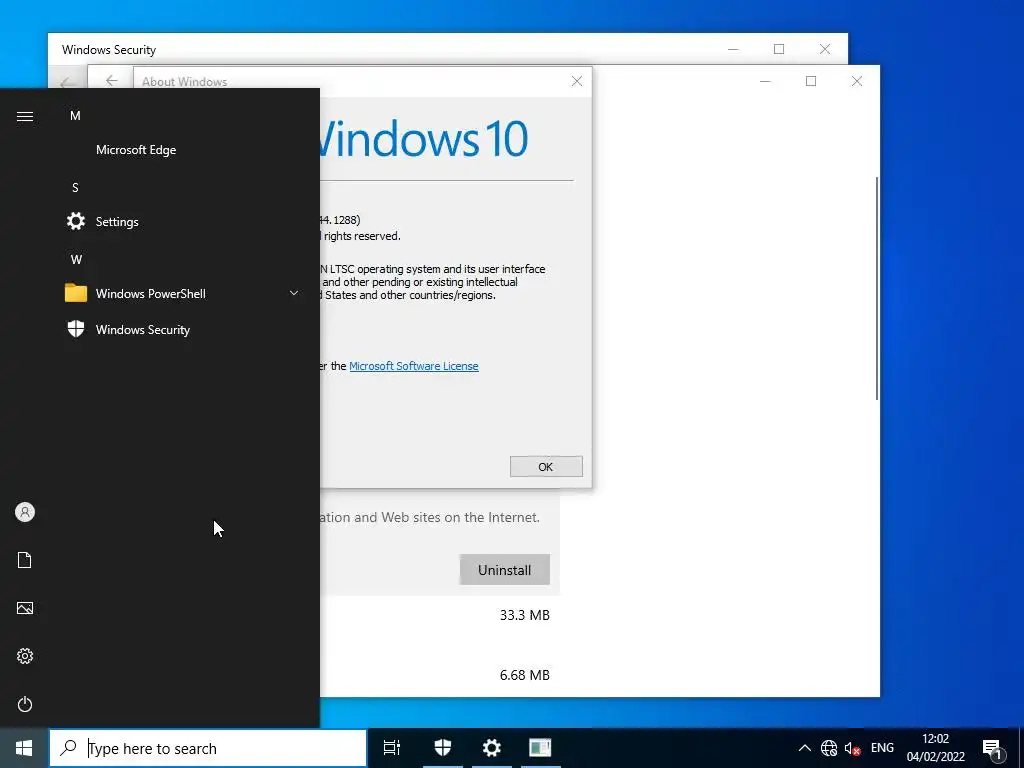This screenshot has width=1024, height=768.
Task: Open muted volume tray icon
Action: point(852,748)
